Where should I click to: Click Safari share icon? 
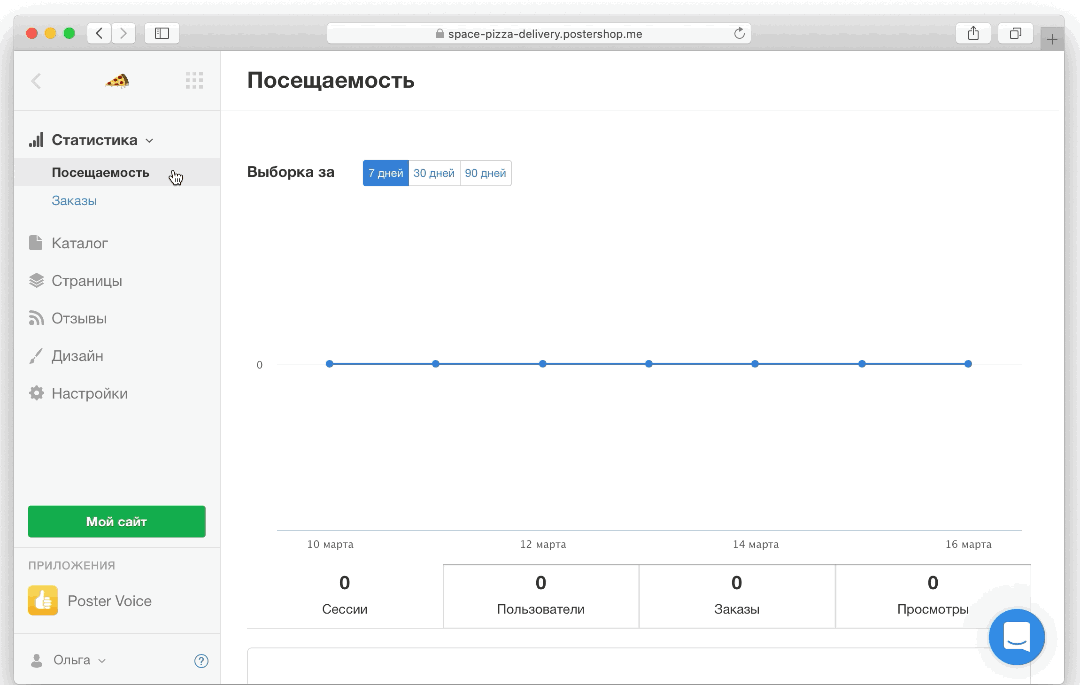pos(973,33)
